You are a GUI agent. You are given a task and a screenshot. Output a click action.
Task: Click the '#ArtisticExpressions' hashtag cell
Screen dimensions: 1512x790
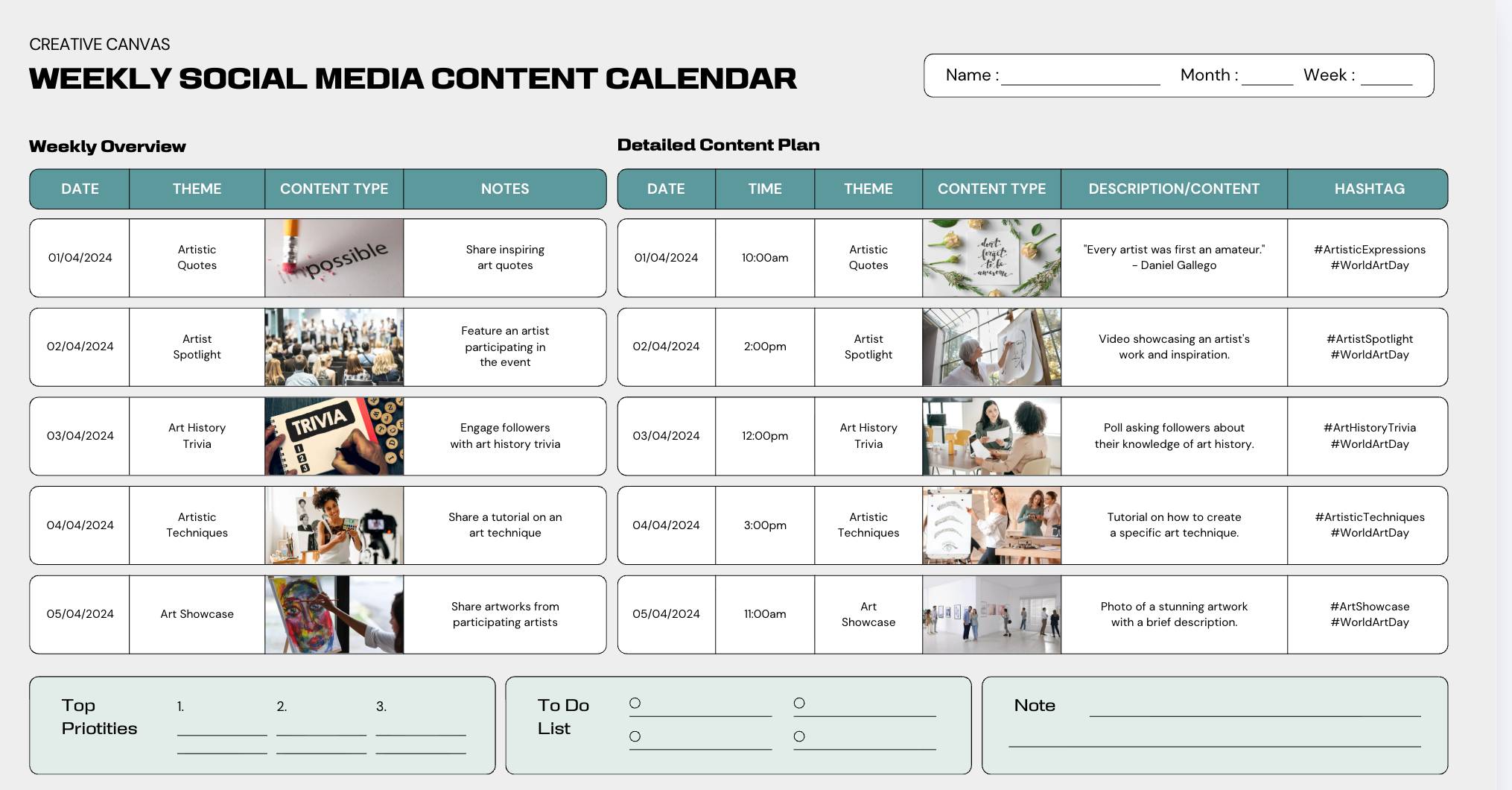click(x=1369, y=257)
